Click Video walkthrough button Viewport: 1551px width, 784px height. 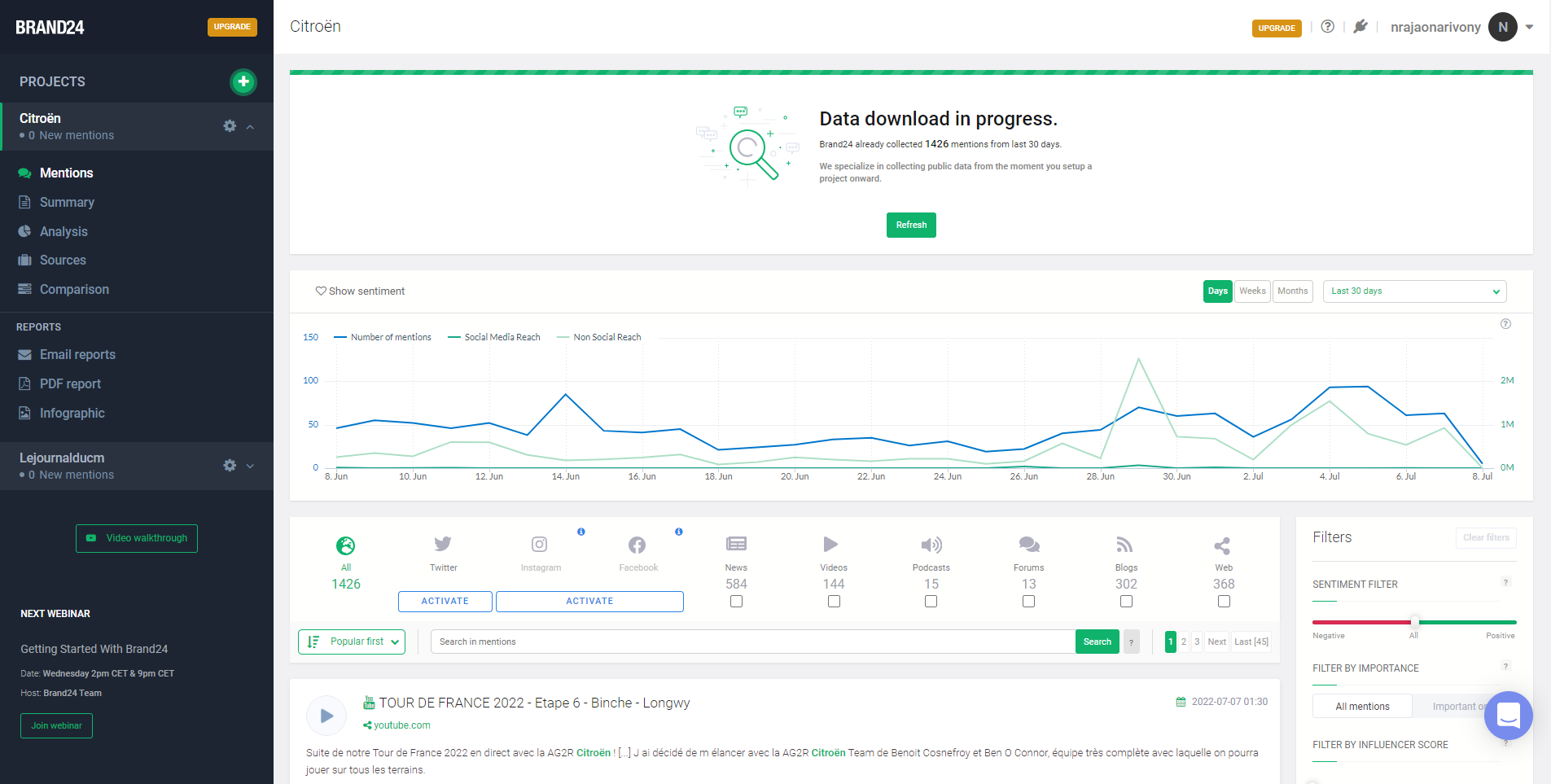pos(137,538)
